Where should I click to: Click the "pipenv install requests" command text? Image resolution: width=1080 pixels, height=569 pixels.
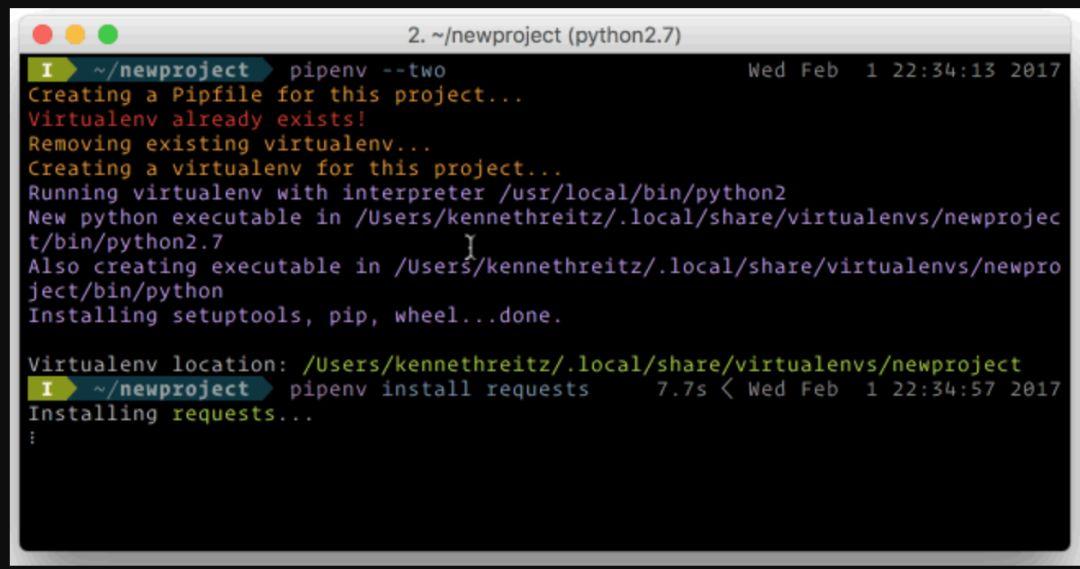tap(439, 389)
